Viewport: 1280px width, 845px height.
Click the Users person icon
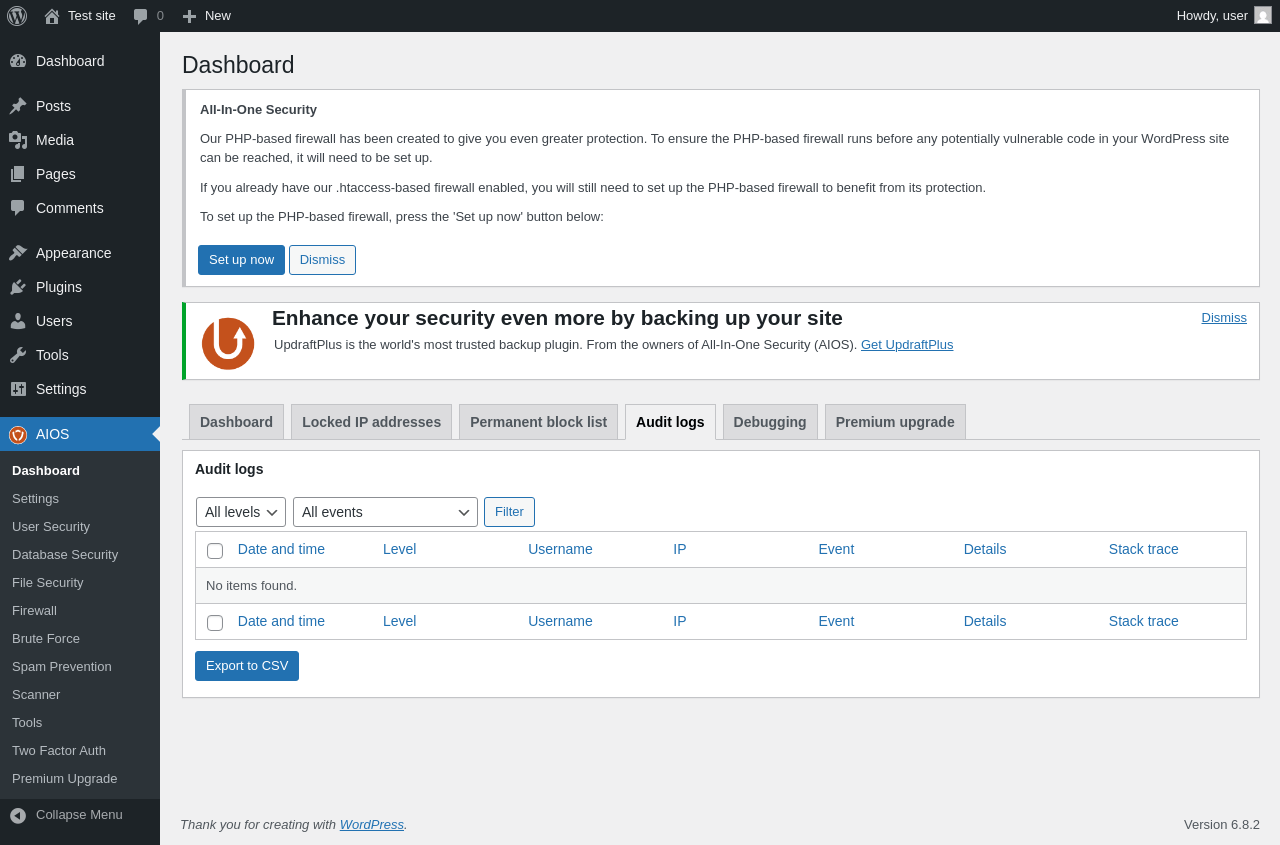(x=18, y=321)
